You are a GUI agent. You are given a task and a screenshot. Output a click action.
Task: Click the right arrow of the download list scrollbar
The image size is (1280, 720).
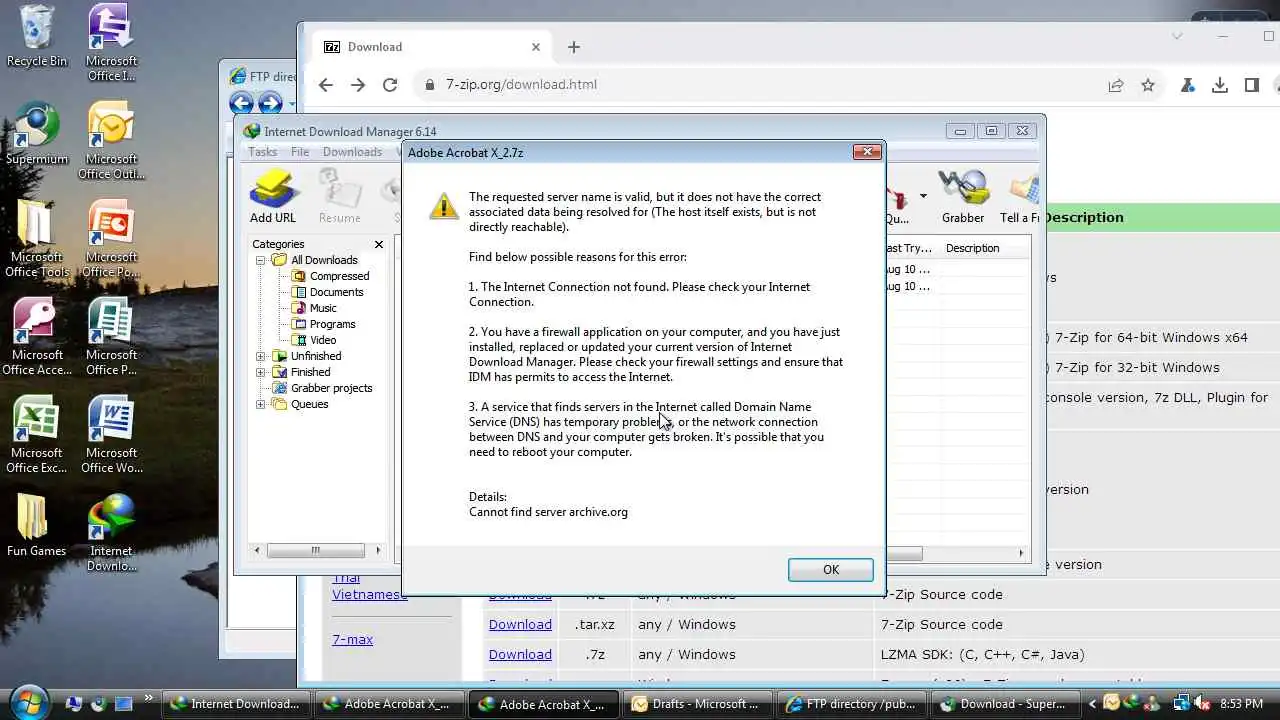[x=1021, y=553]
